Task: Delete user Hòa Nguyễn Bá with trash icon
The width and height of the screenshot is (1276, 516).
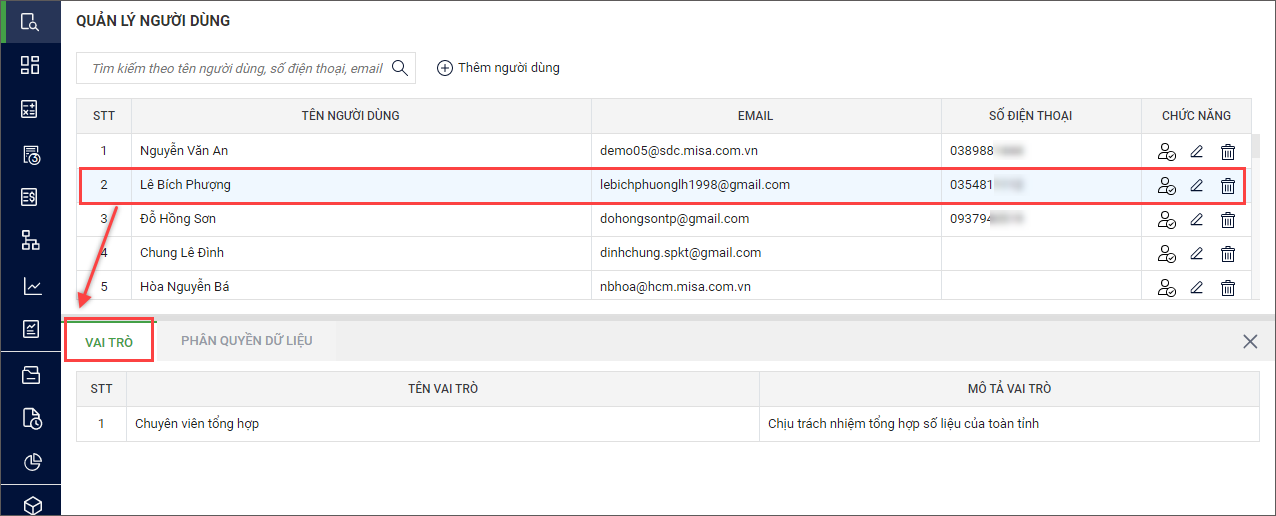Action: 1228,288
